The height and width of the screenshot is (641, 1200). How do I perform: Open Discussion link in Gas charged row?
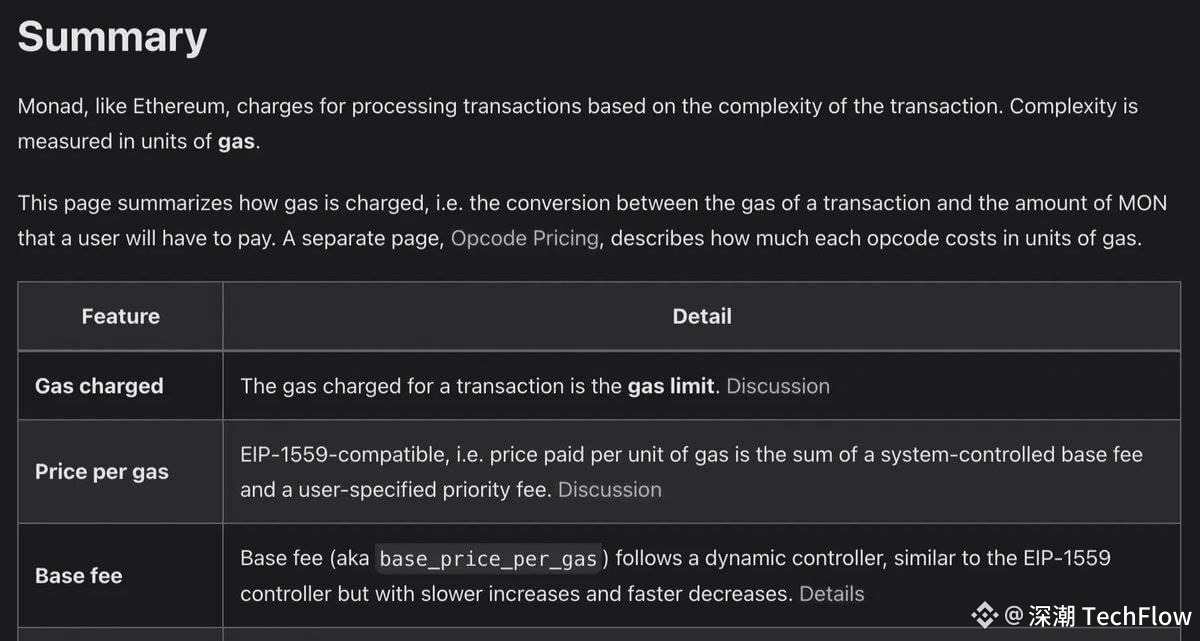point(777,386)
